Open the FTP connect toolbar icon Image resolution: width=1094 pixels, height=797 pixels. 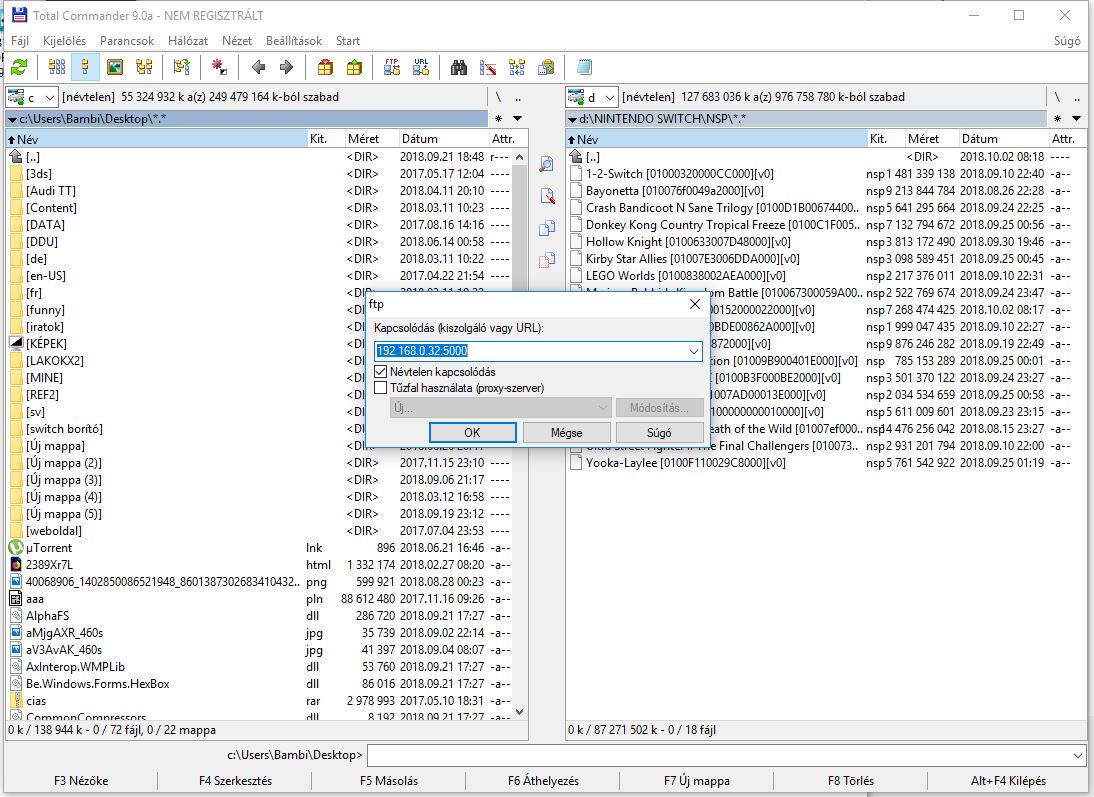click(x=392, y=68)
